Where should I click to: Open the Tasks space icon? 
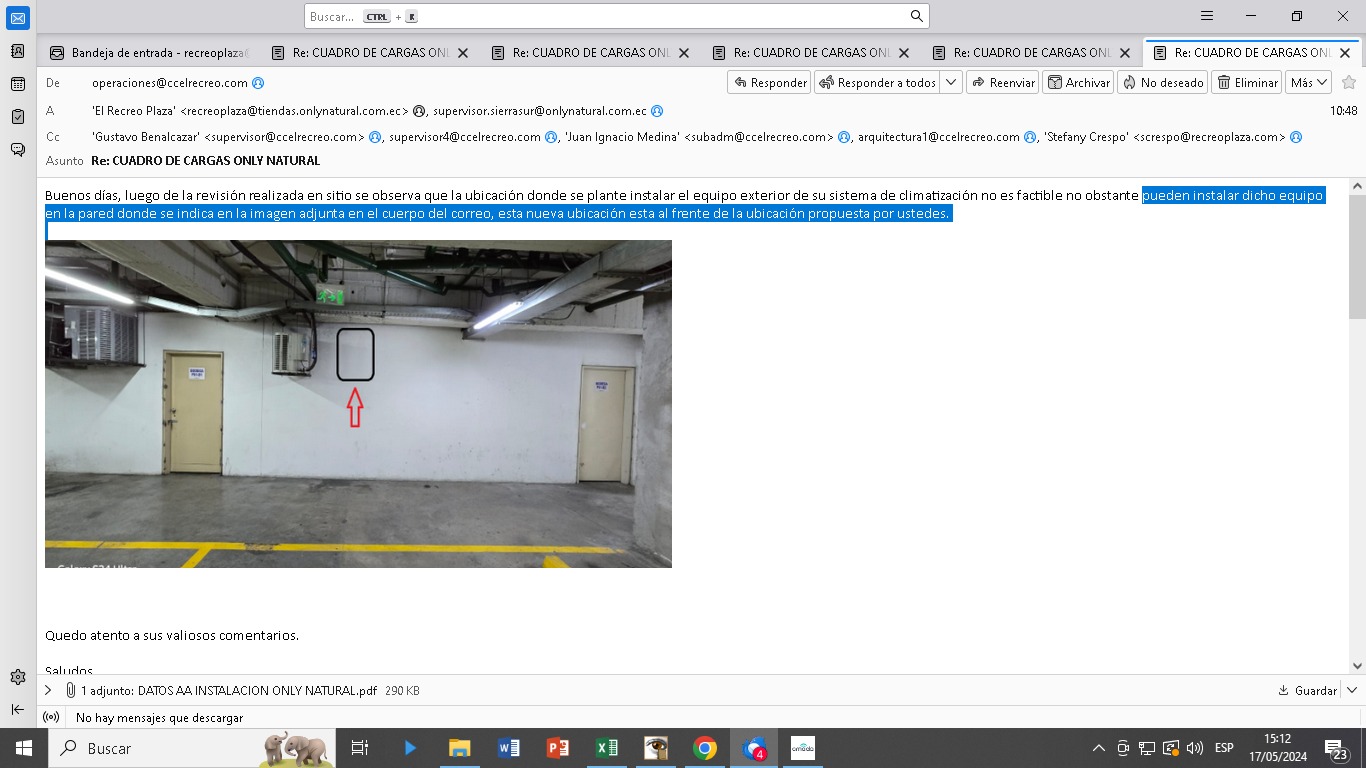point(17,117)
